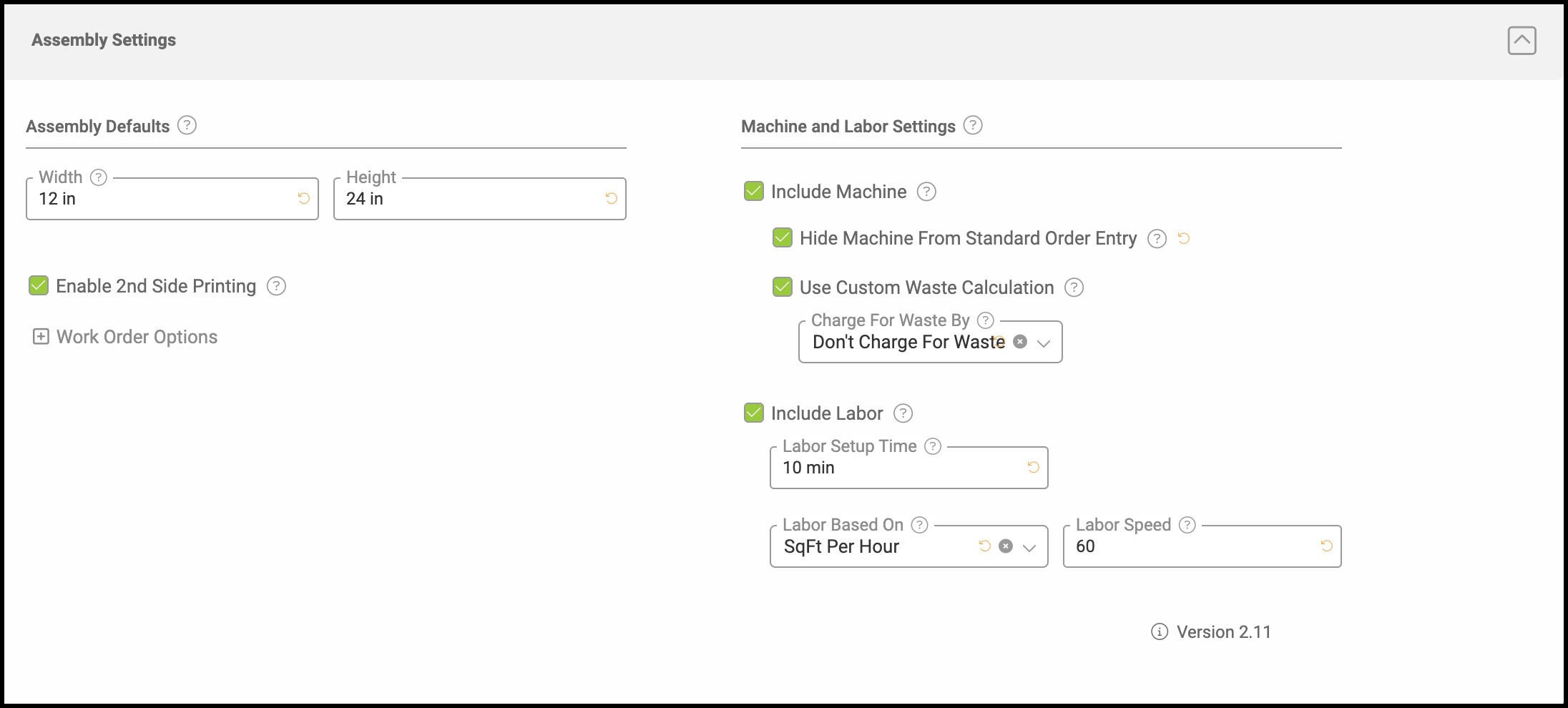
Task: Clear the Charge For Waste By selection
Action: 1021,342
